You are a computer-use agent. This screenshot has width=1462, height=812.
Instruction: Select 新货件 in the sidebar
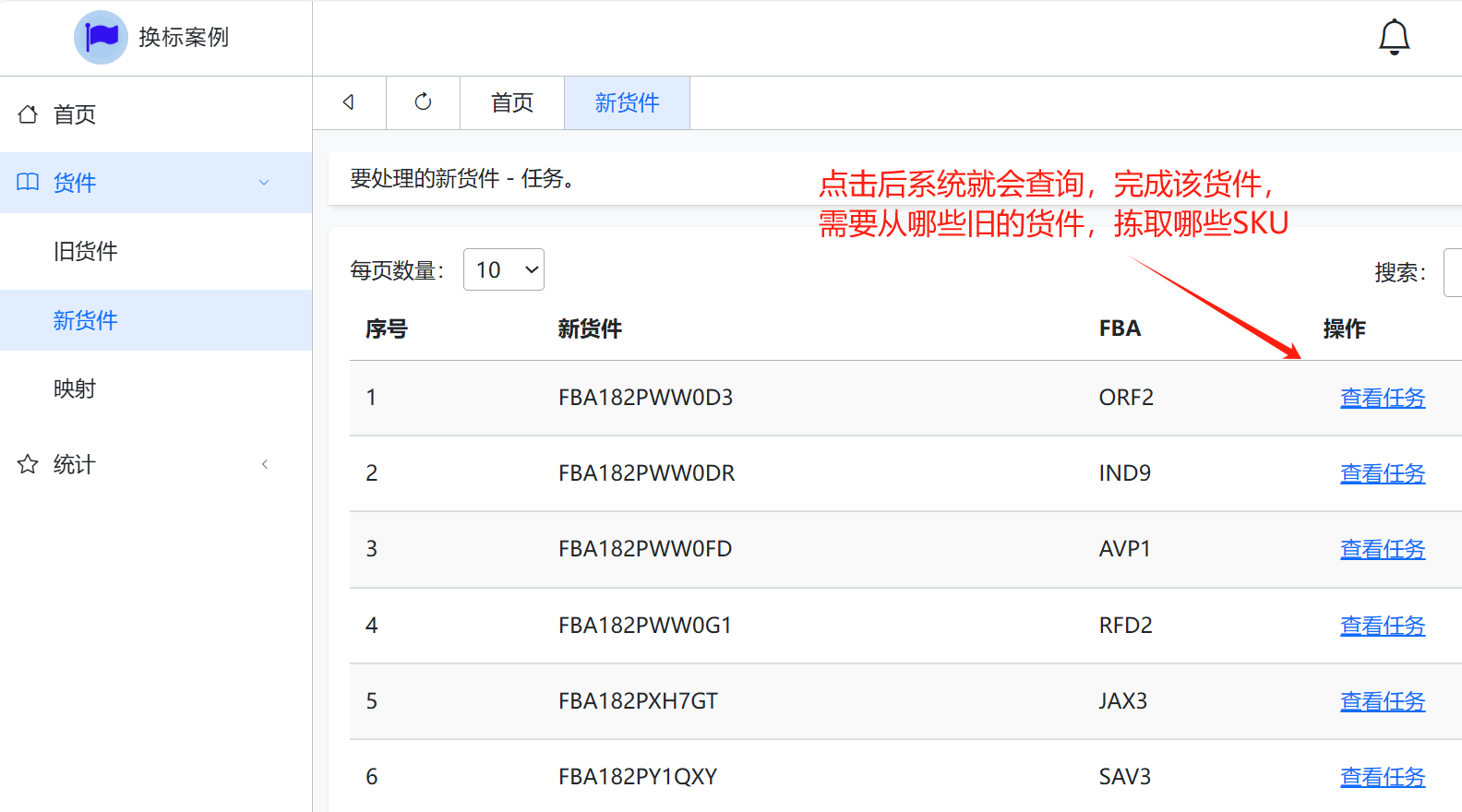[x=156, y=320]
